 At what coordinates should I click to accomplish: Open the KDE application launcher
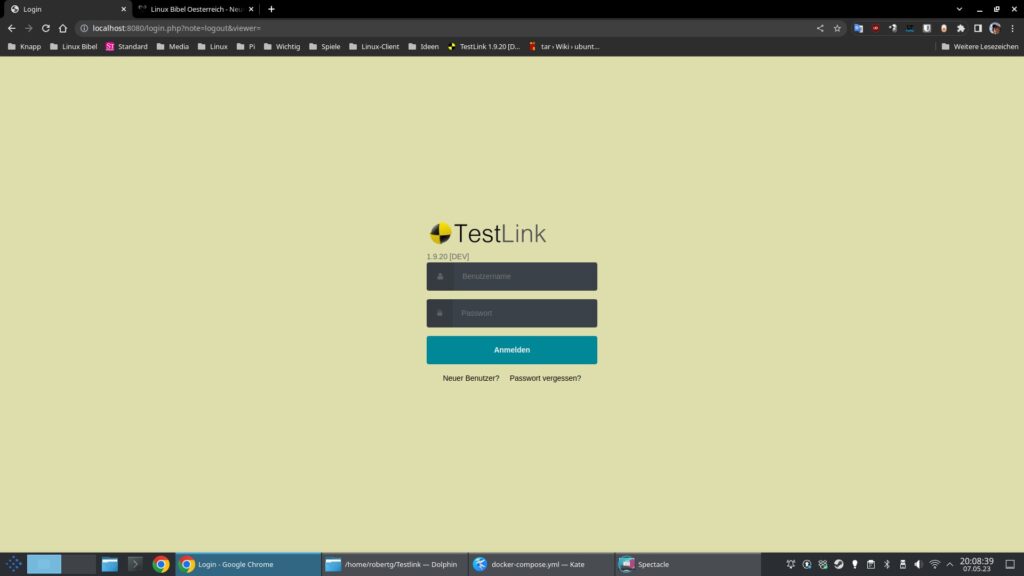(x=14, y=564)
